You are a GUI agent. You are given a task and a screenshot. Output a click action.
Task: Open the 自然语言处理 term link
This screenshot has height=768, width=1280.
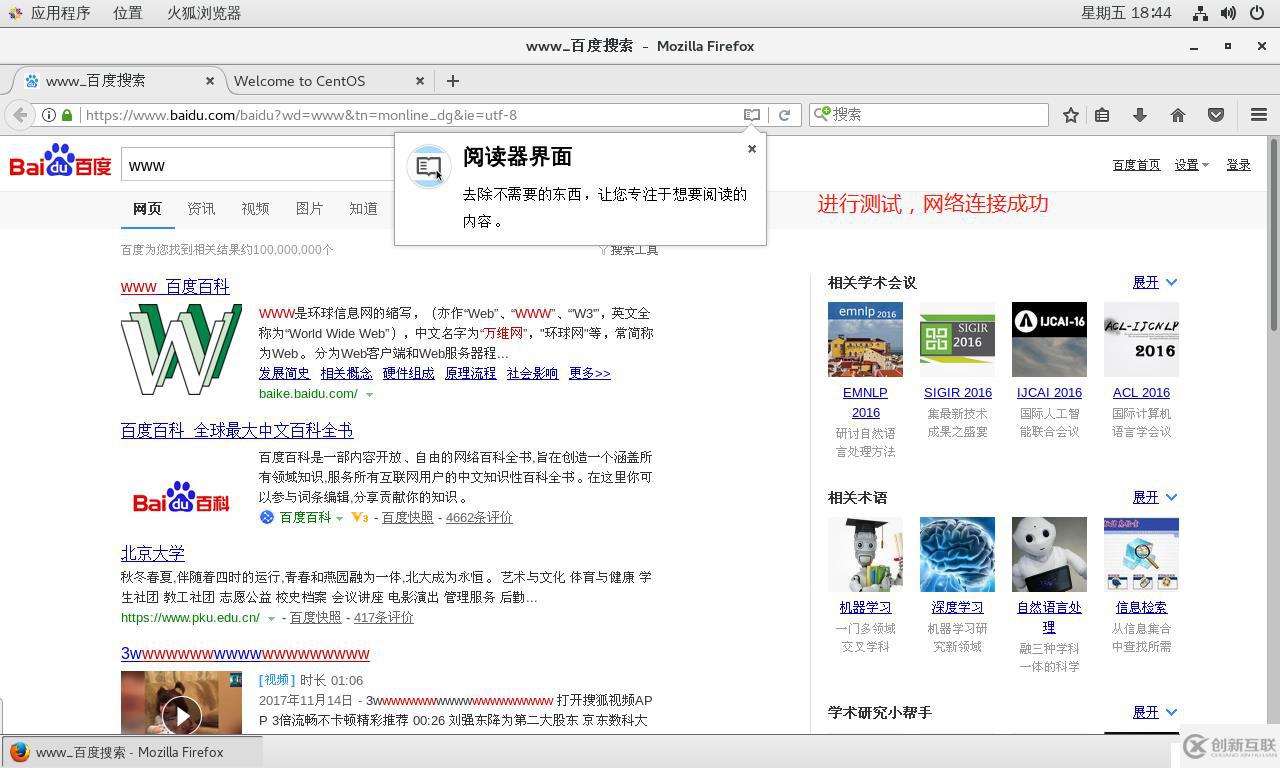coord(1049,617)
